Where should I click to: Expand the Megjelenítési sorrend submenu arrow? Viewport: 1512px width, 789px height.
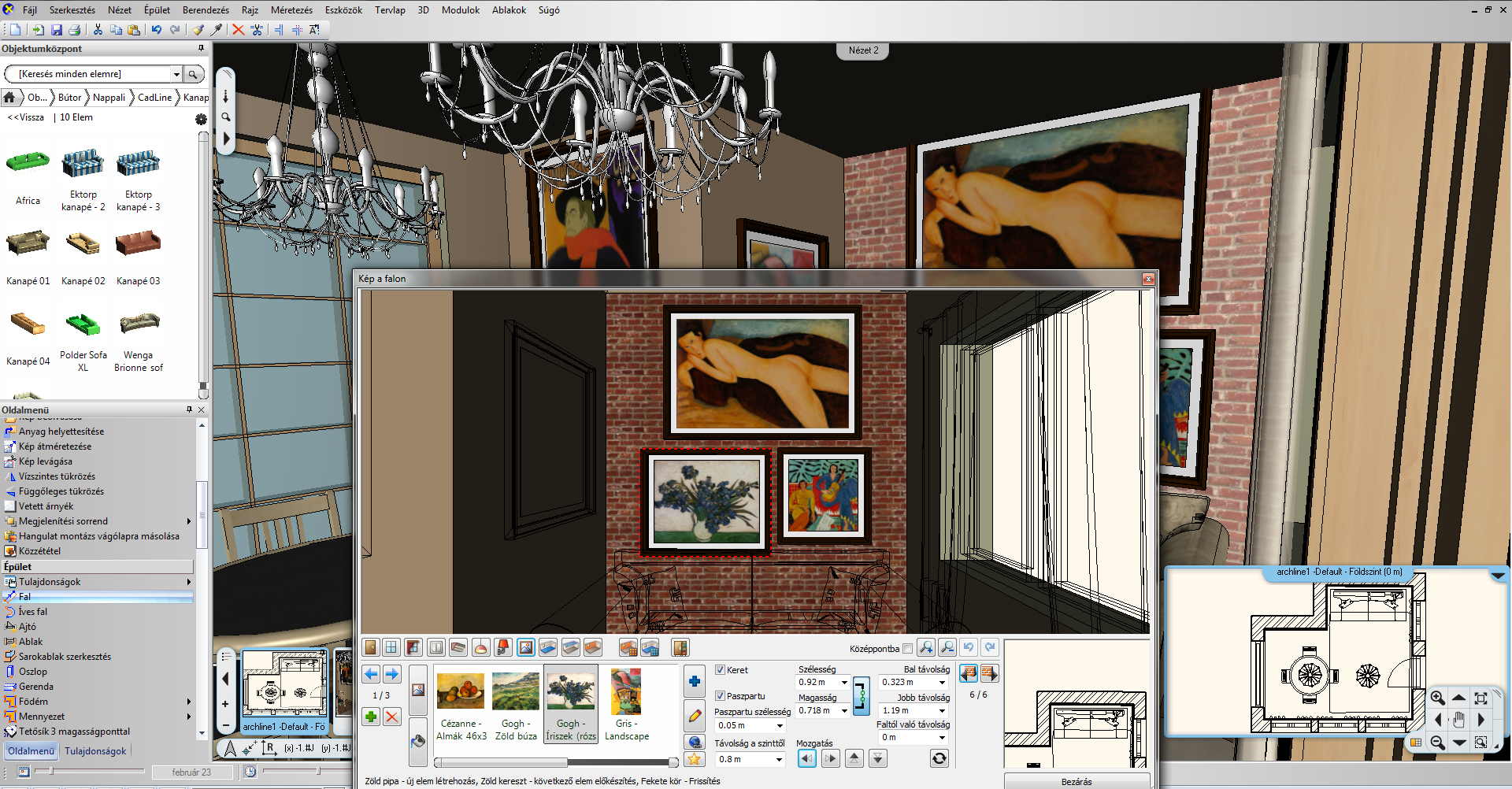(189, 521)
